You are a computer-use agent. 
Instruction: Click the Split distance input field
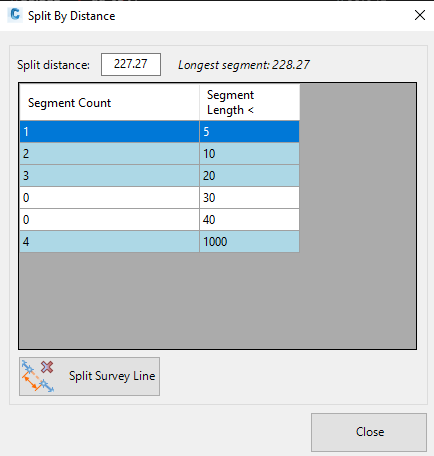coord(131,64)
